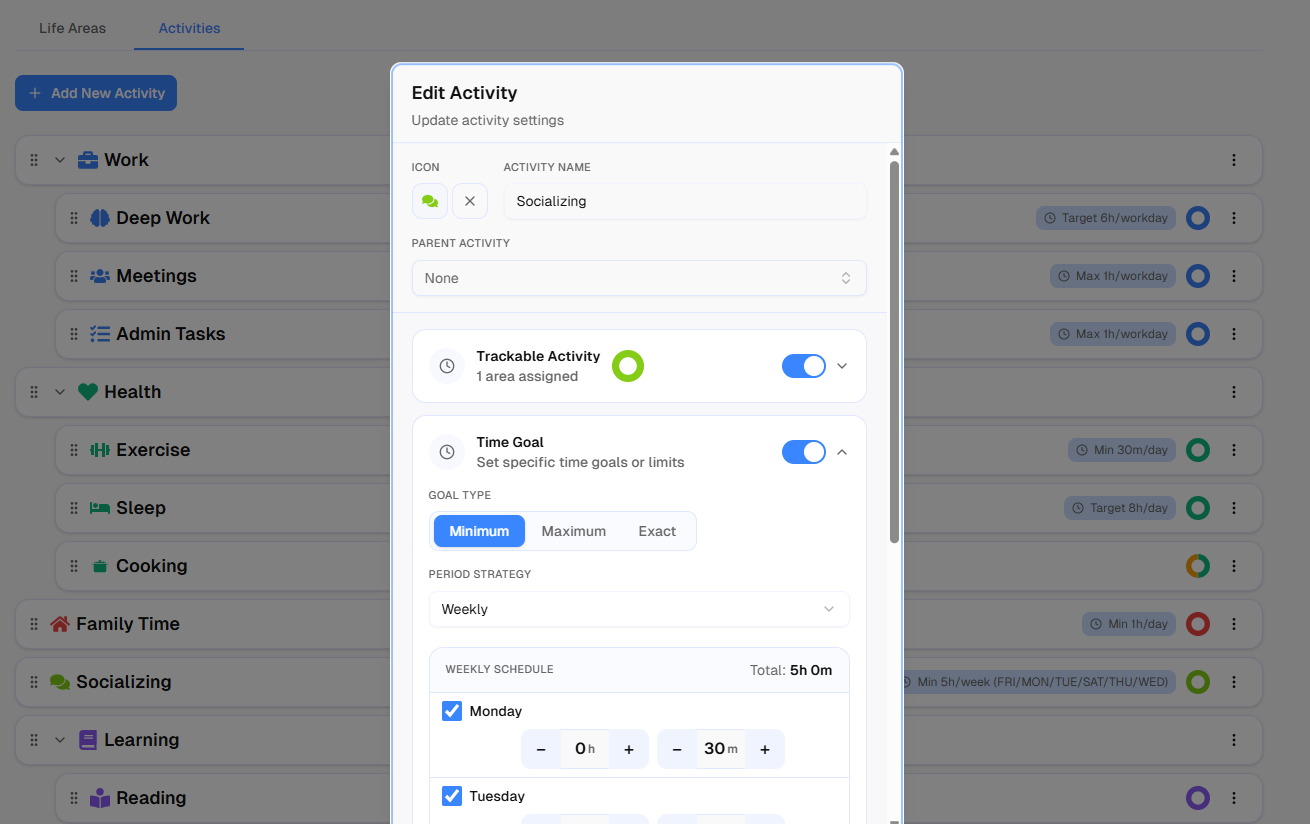This screenshot has height=824, width=1310.
Task: Disable the Trackable Activity toggle
Action: tap(804, 366)
